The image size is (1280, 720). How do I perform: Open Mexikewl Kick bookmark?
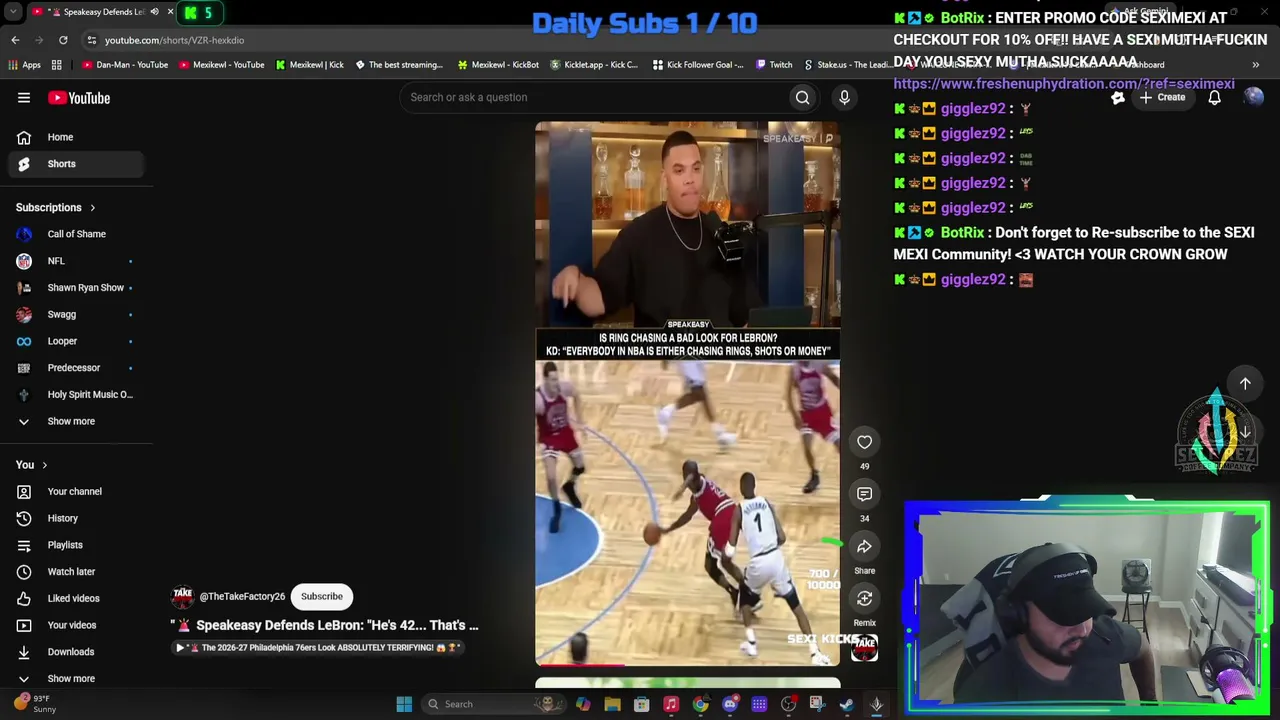click(x=309, y=65)
